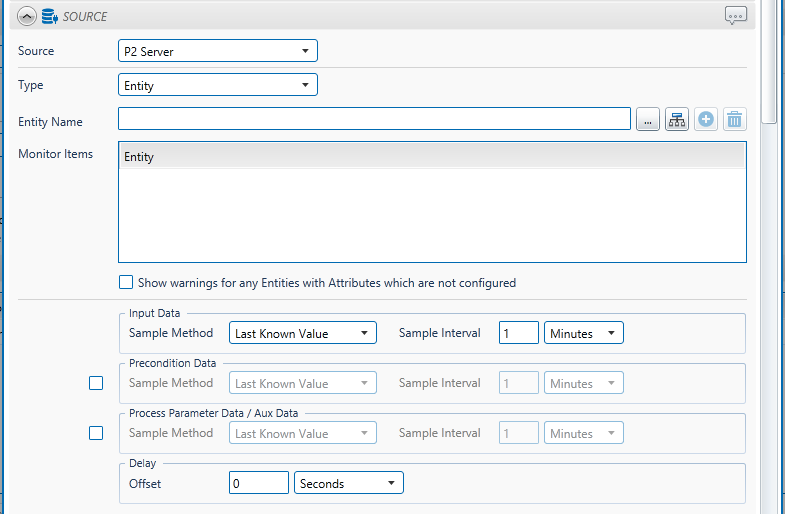The height and width of the screenshot is (514, 785).
Task: Click the delete entity trash icon
Action: pos(734,120)
